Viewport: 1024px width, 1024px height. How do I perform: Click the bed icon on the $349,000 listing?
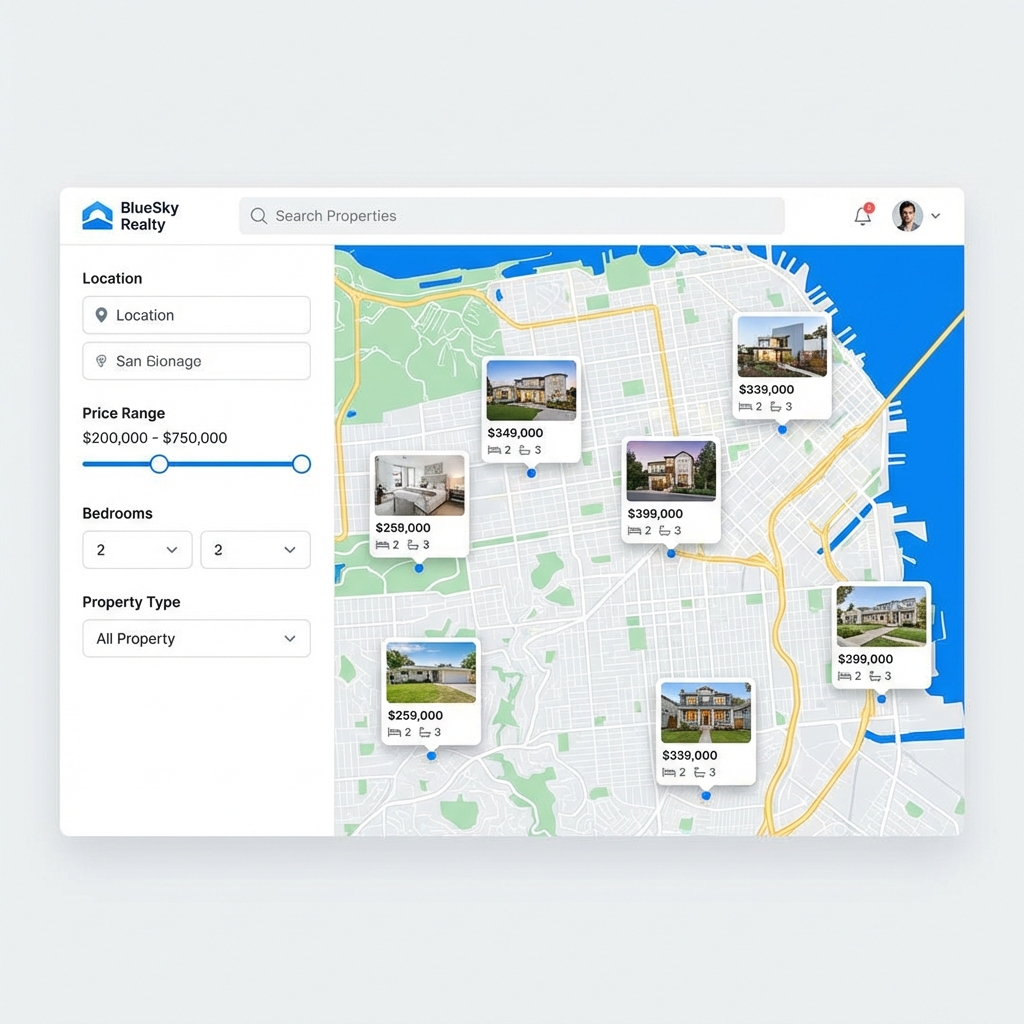[493, 450]
